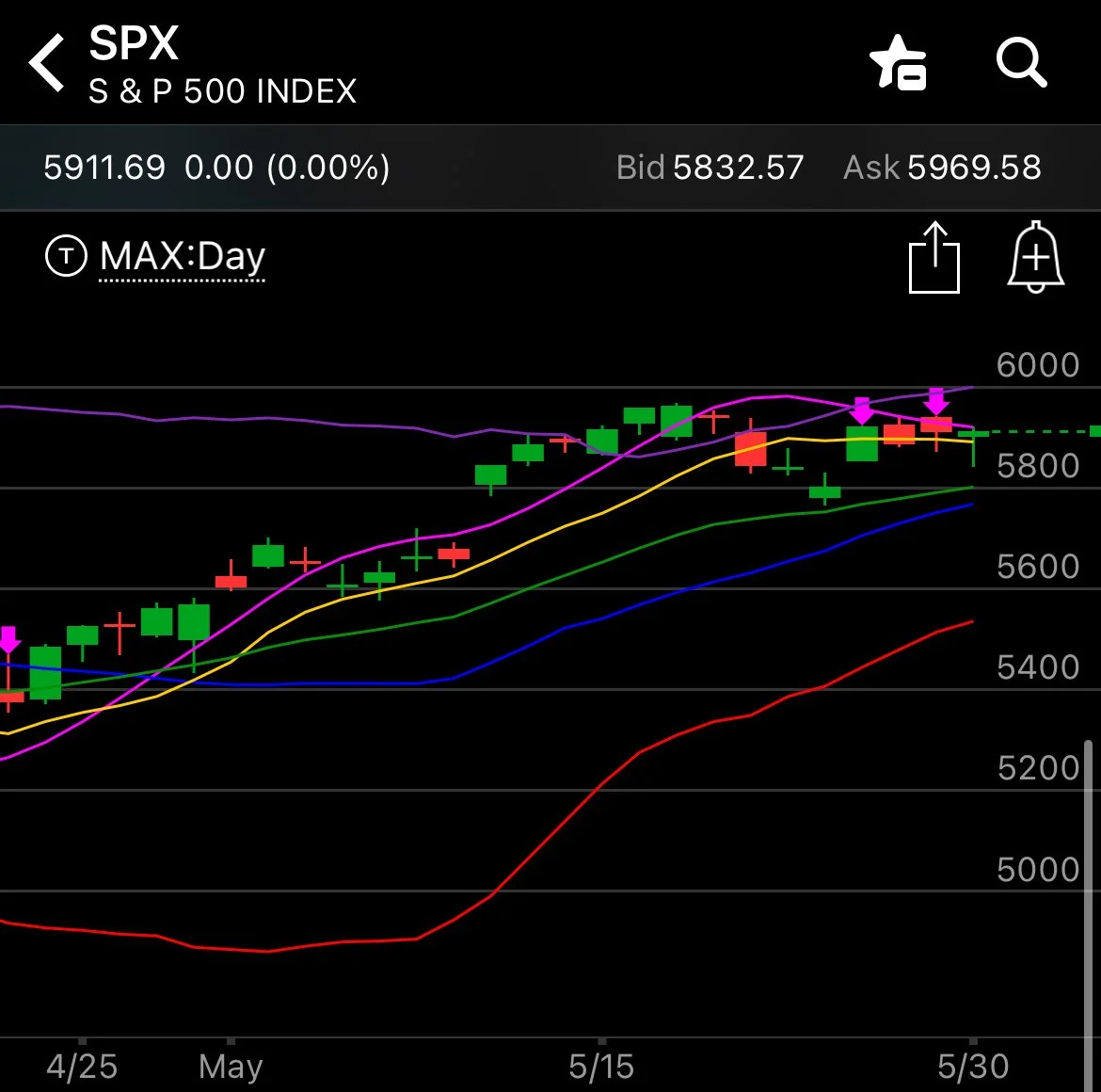Screen dimensions: 1101x1092
Task: Go back using the left chevron arrow
Action: pyautogui.click(x=47, y=62)
